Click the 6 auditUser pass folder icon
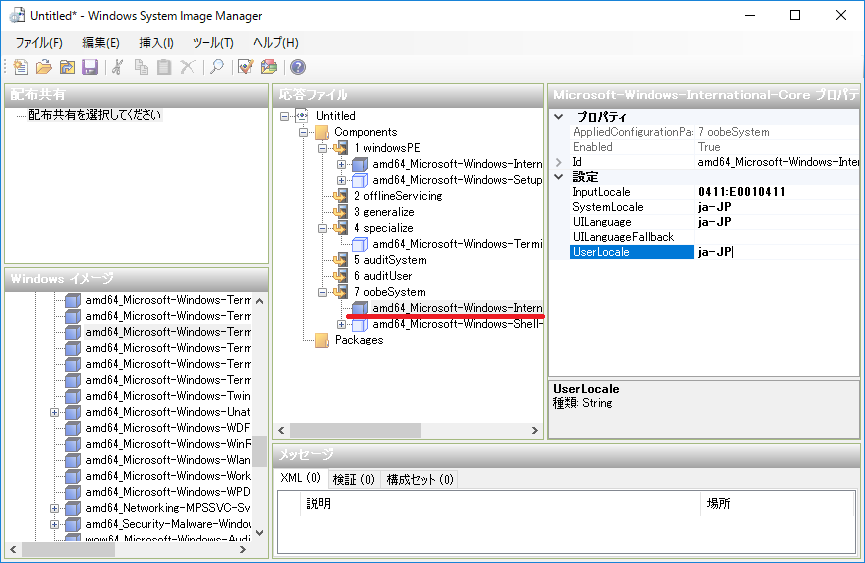 click(340, 276)
